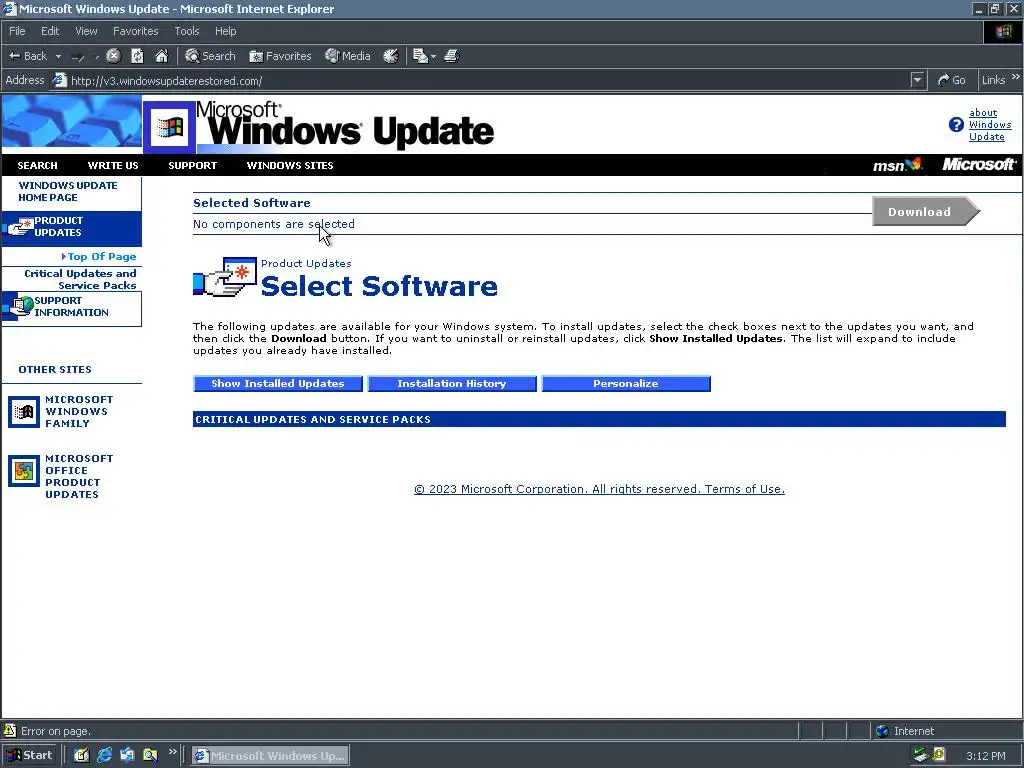Click the Windows flag logo beside the header
The height and width of the screenshot is (768, 1024).
pyautogui.click(x=169, y=127)
